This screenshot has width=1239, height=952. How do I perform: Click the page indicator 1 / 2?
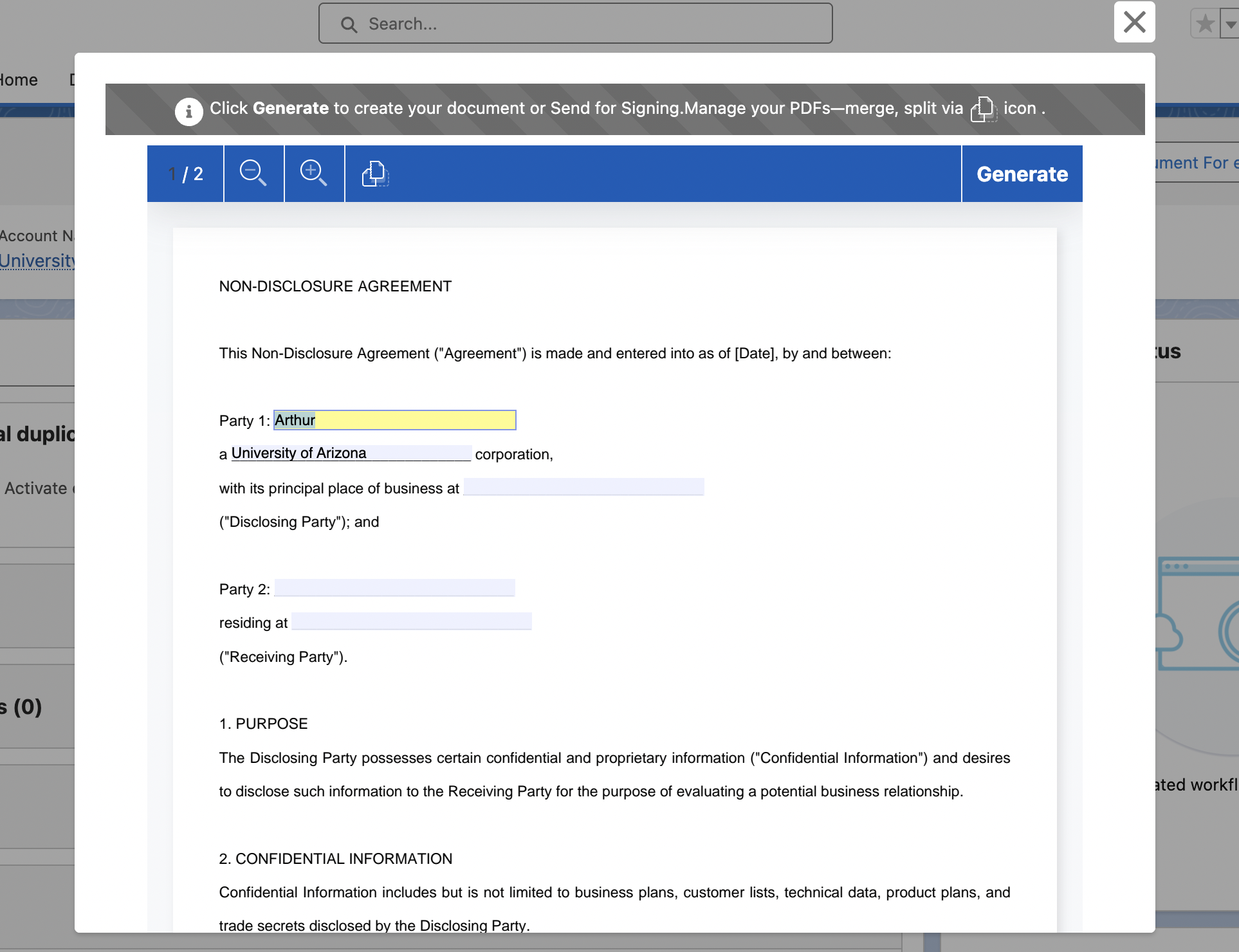point(186,174)
